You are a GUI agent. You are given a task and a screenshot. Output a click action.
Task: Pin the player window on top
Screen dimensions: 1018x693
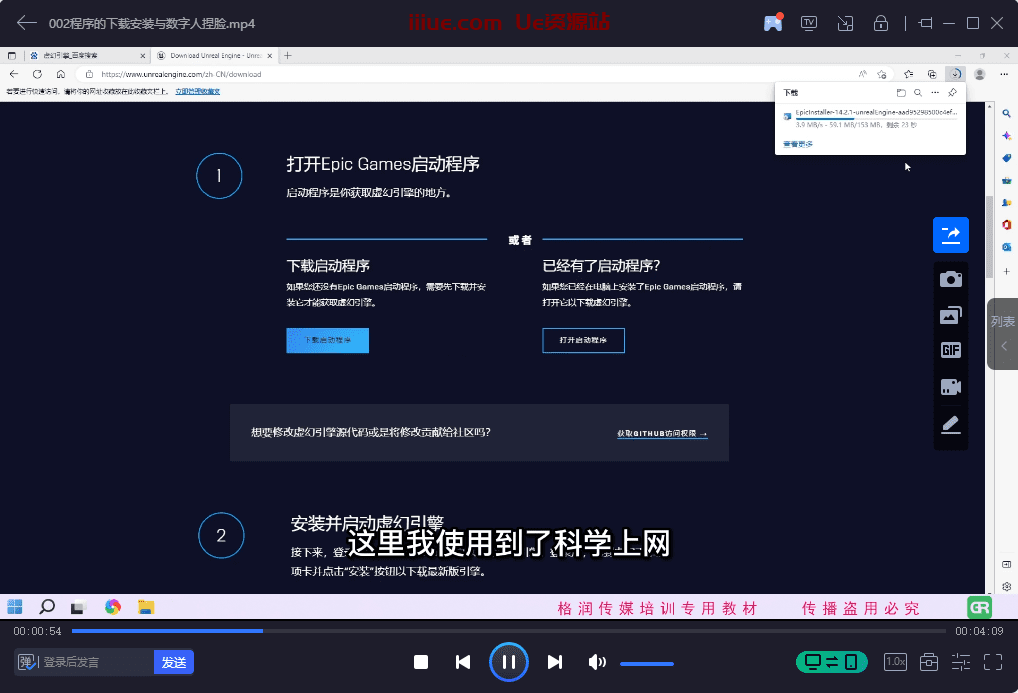925,22
